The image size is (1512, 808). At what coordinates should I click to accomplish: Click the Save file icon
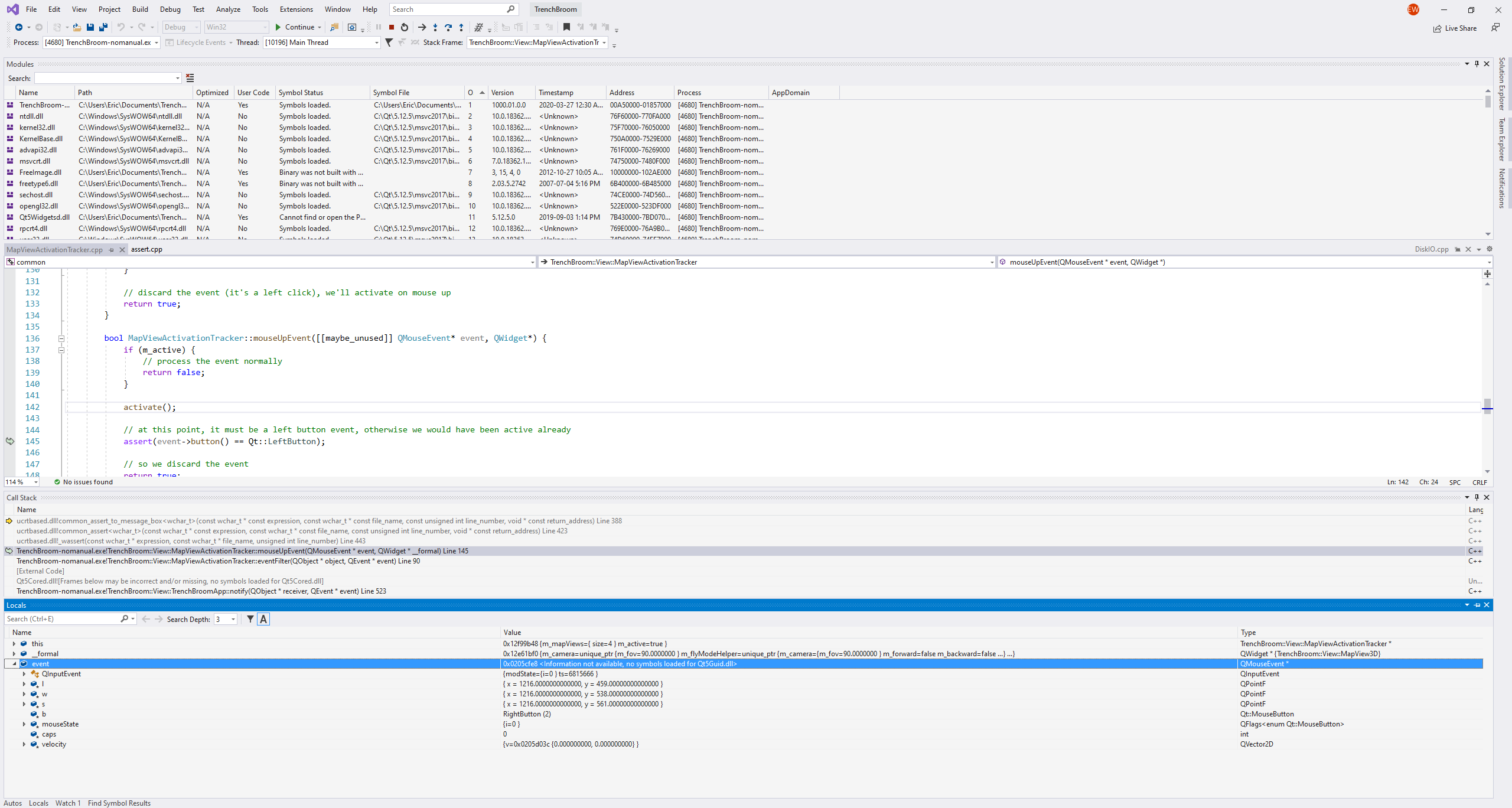click(90, 27)
